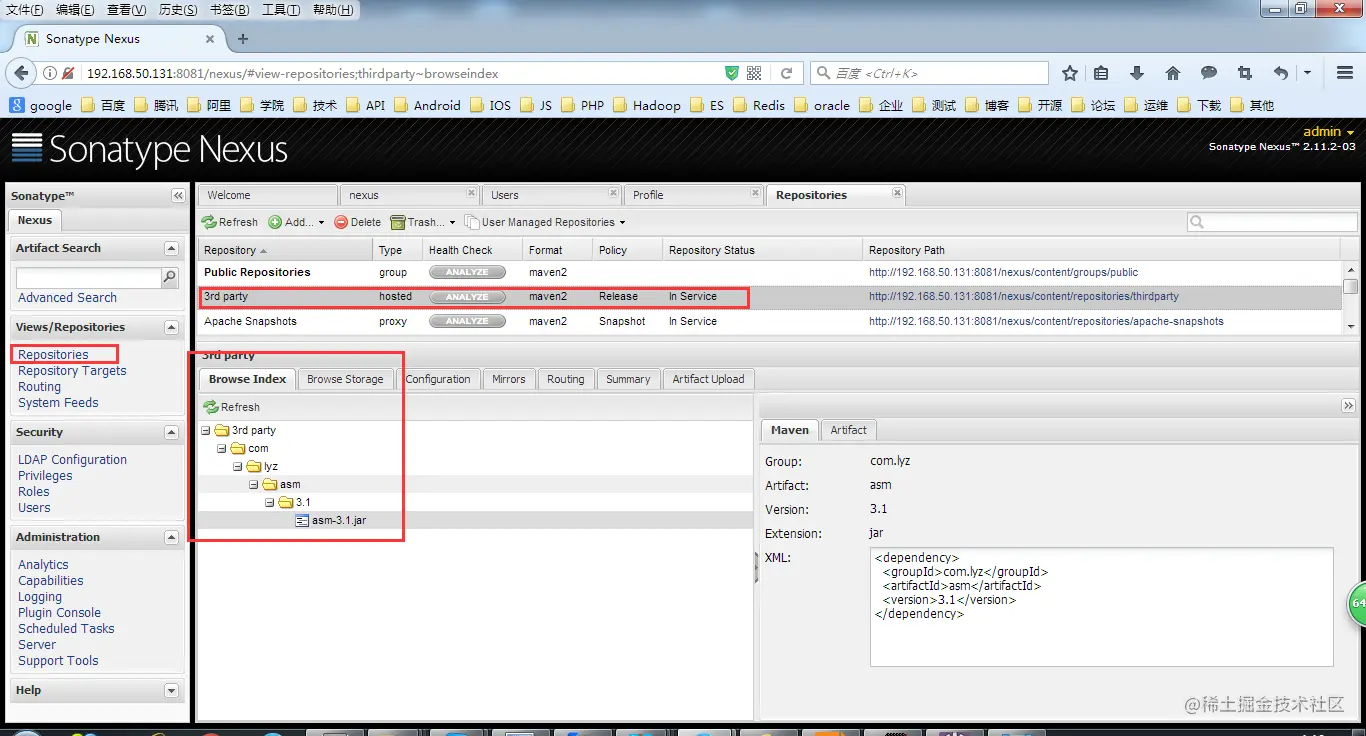1366x736 pixels.
Task: Click ANALYZE for Apache Snapshots
Action: tap(467, 321)
